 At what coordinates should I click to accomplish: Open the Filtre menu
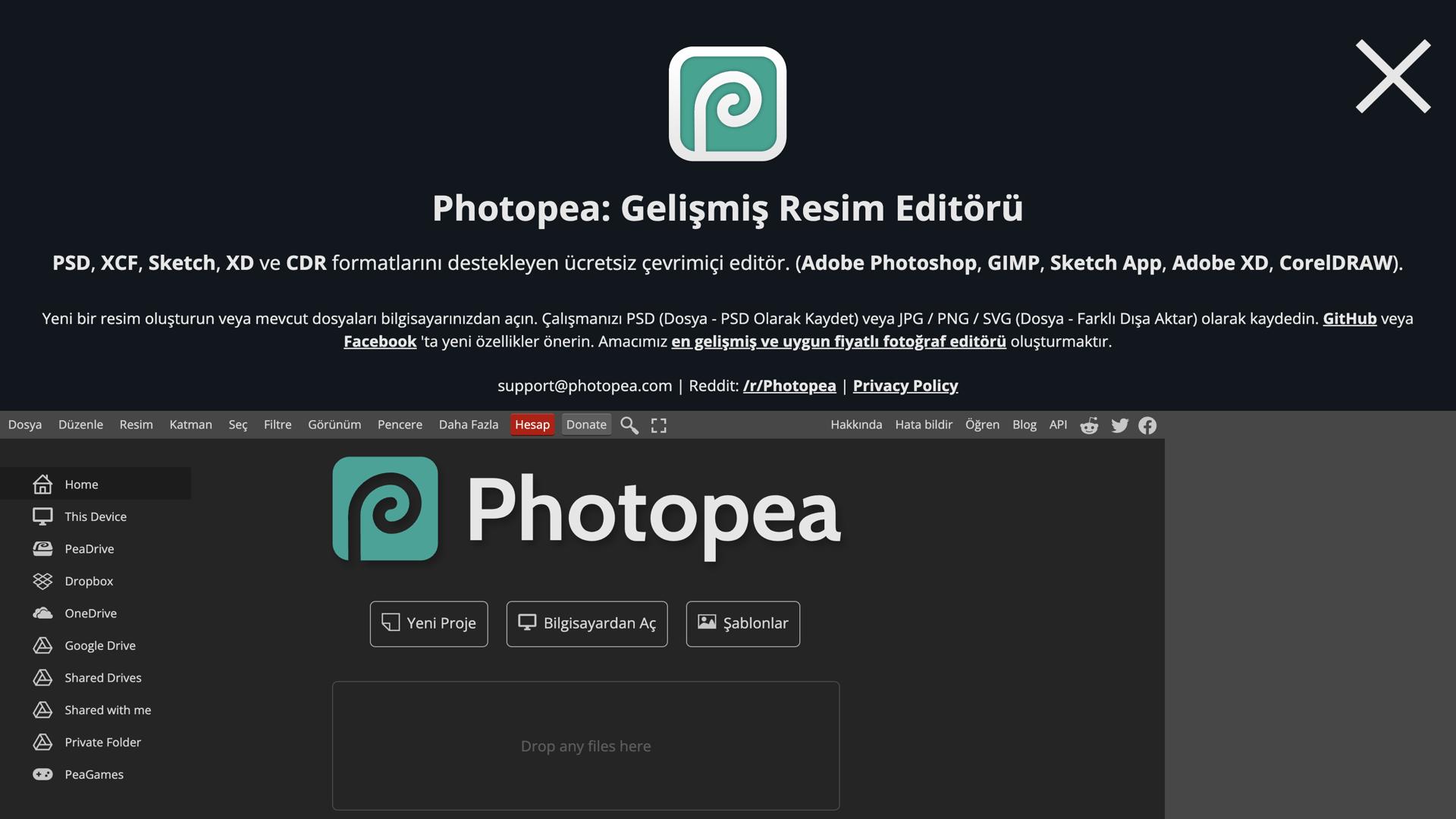coord(278,425)
